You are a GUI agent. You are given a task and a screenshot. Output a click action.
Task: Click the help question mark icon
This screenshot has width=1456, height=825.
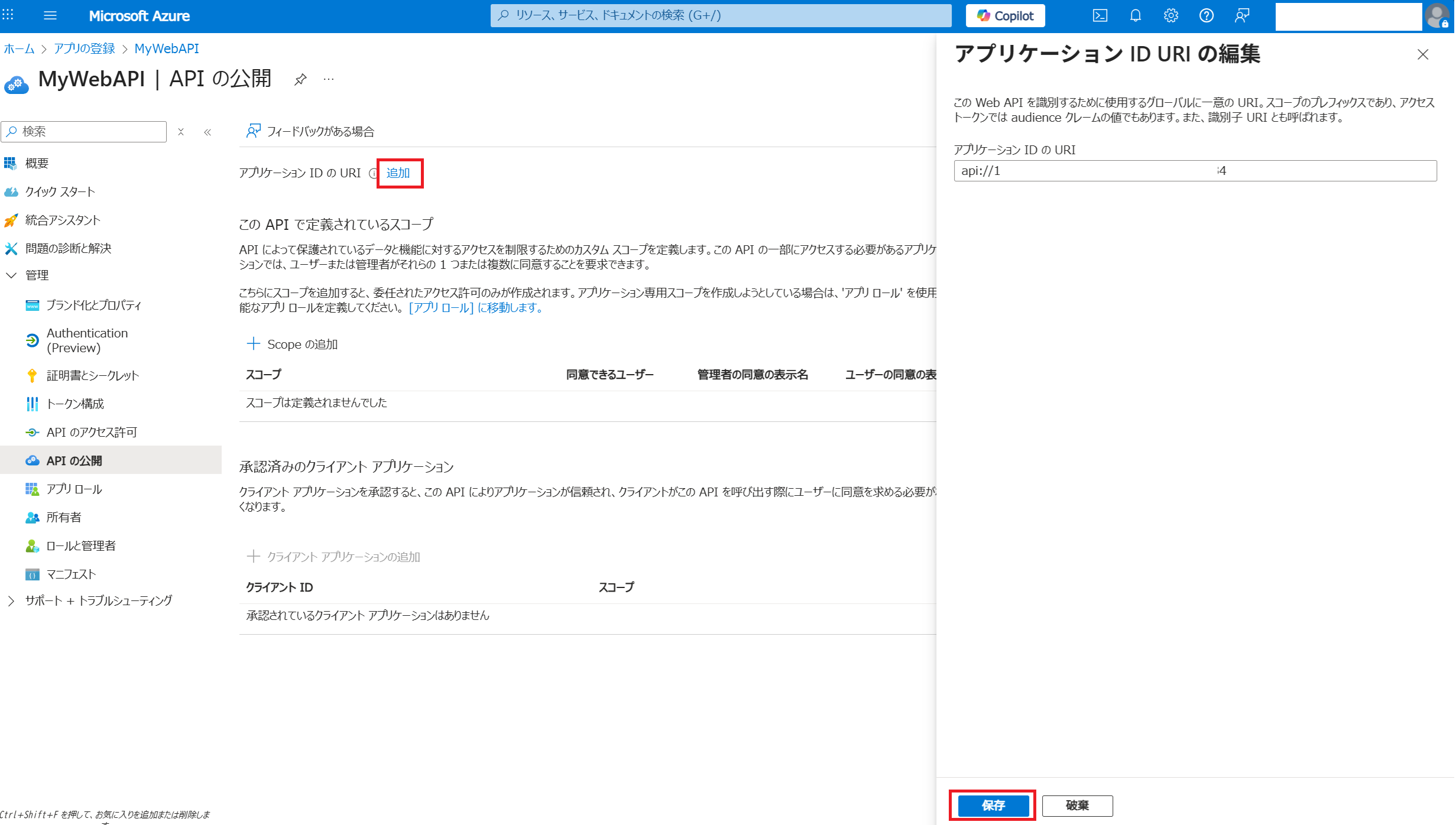[x=1207, y=15]
